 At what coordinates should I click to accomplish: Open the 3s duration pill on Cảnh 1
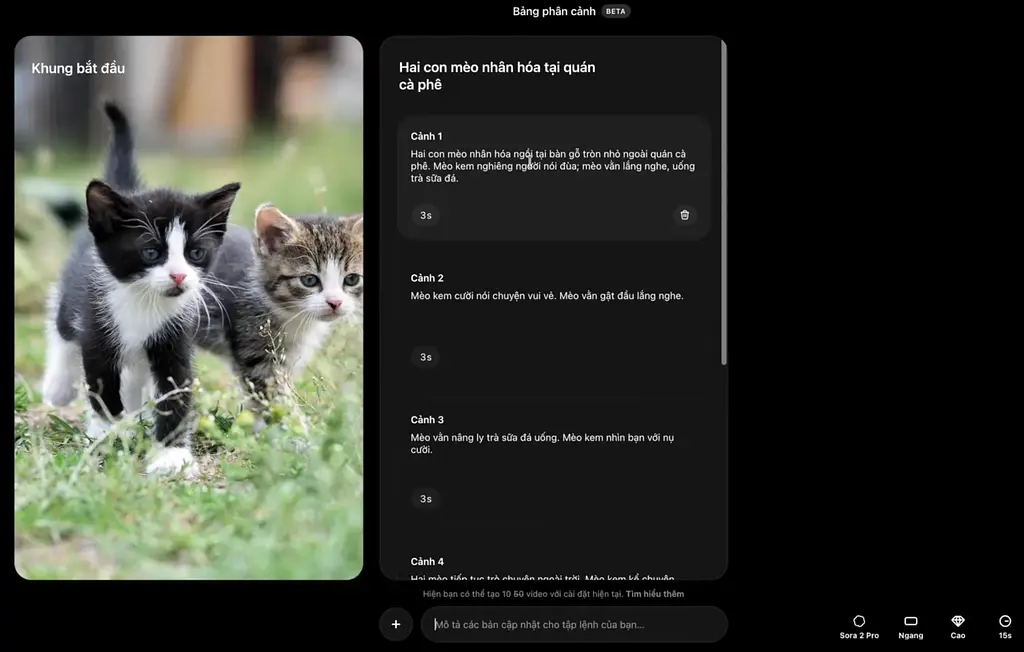click(425, 215)
